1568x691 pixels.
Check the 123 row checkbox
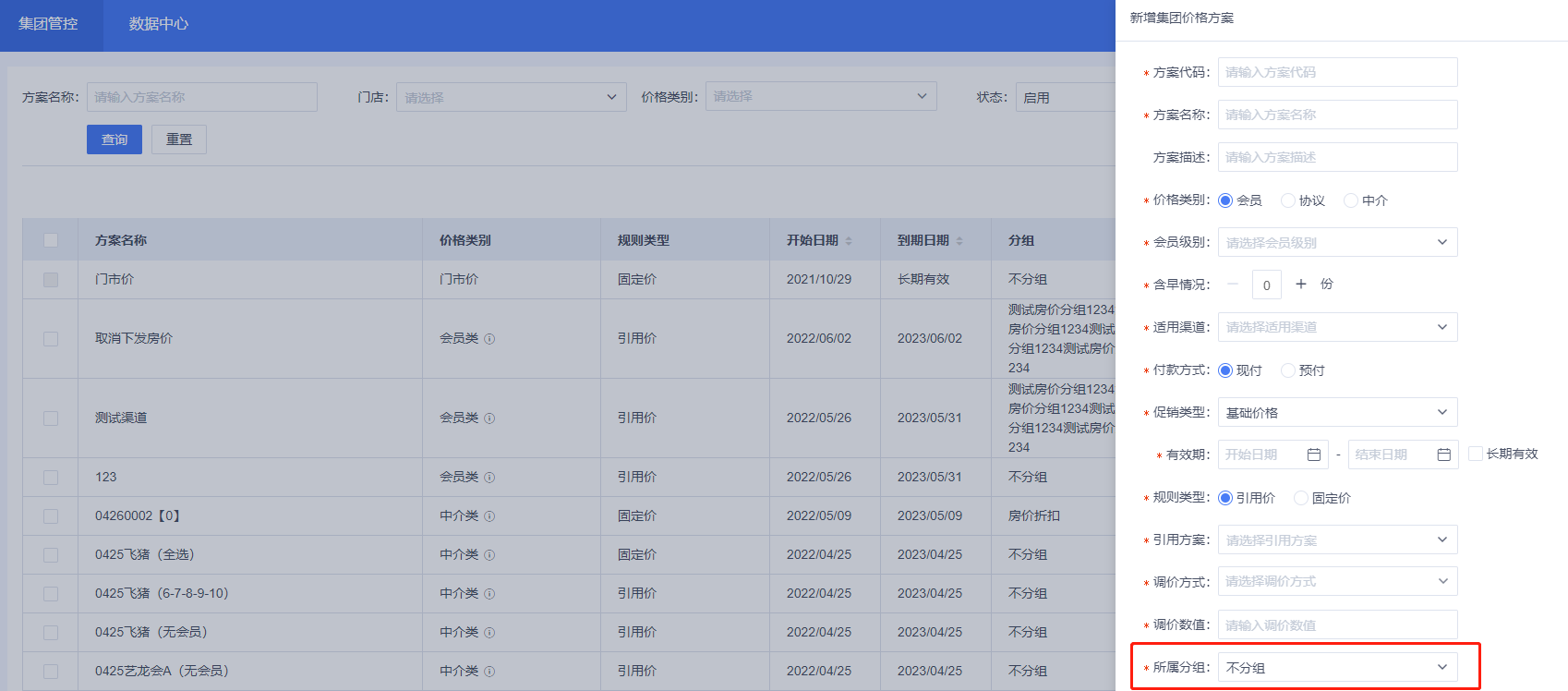(51, 478)
